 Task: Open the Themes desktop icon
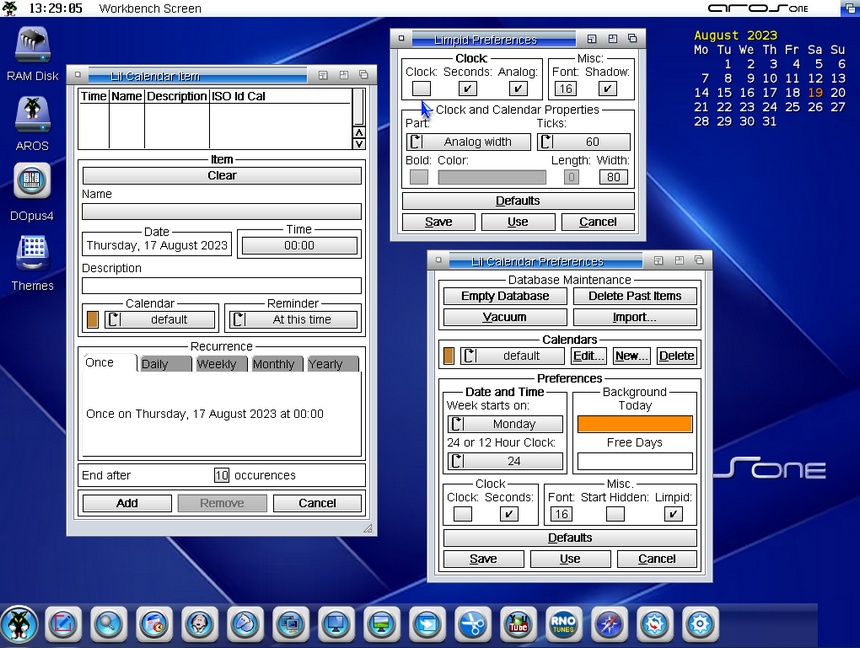tap(32, 254)
